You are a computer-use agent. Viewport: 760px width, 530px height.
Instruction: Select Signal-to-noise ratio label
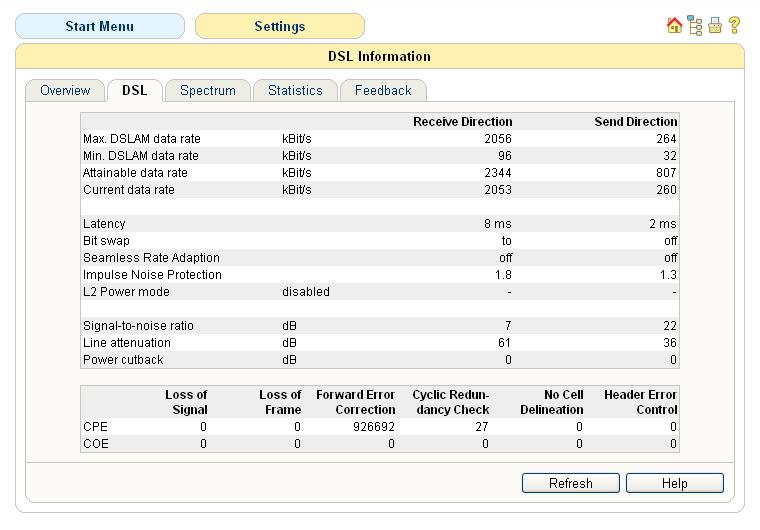pos(138,325)
